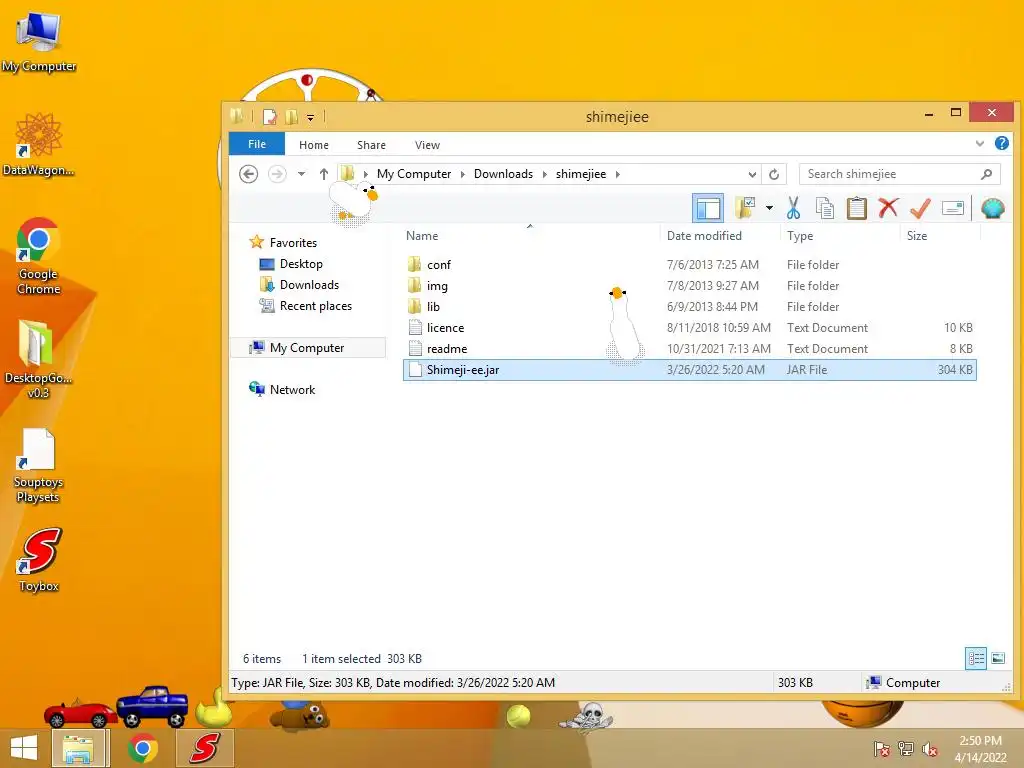Click the folder options toolbar icon
This screenshot has width=1024, height=768.
coord(744,208)
